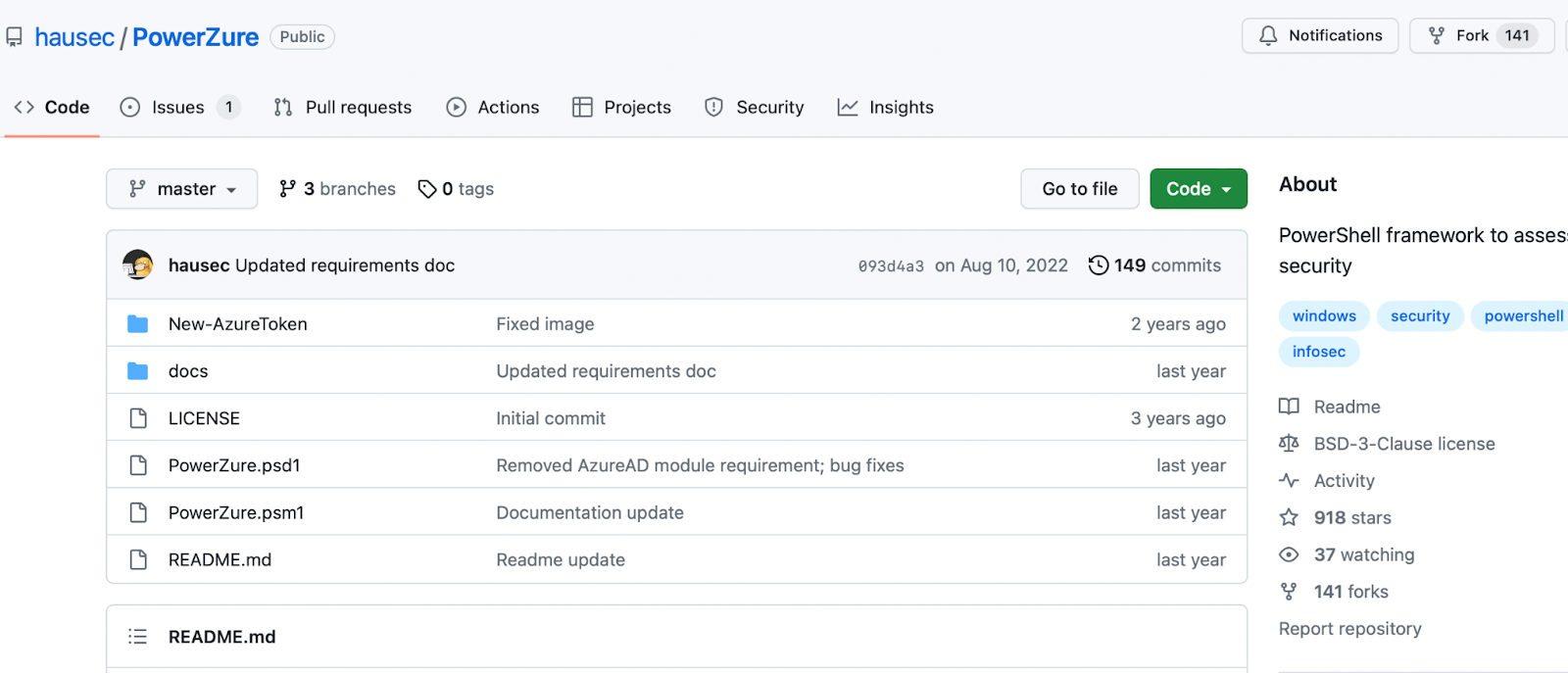Image resolution: width=1568 pixels, height=673 pixels.
Task: Click the New-AzureToken folder icon
Action: (138, 324)
